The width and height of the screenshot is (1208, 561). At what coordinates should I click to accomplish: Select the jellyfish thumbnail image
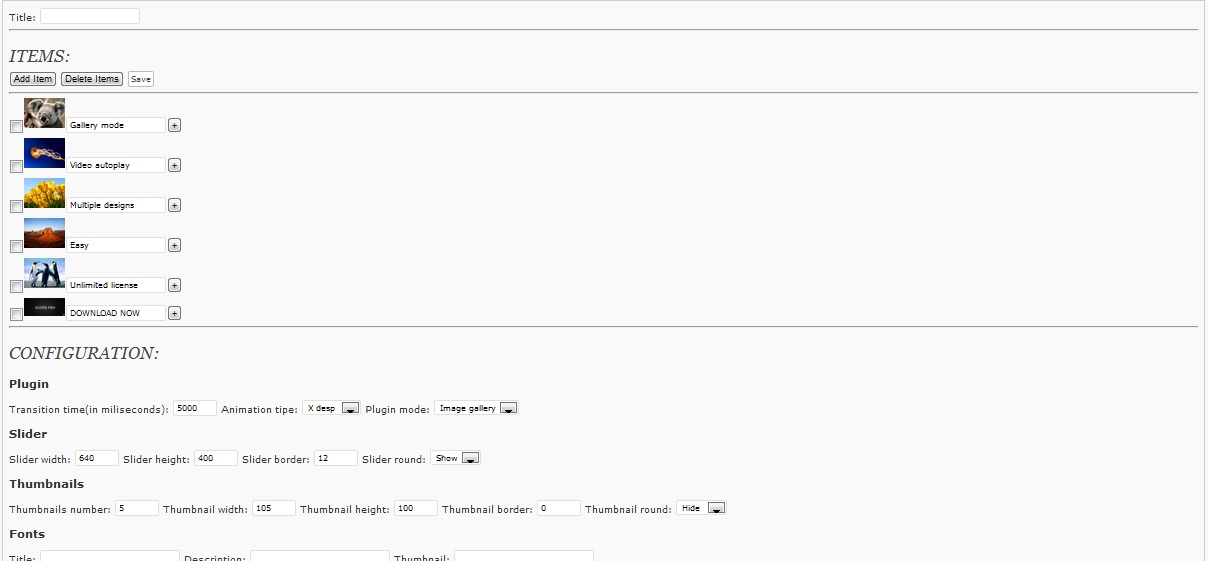click(45, 153)
